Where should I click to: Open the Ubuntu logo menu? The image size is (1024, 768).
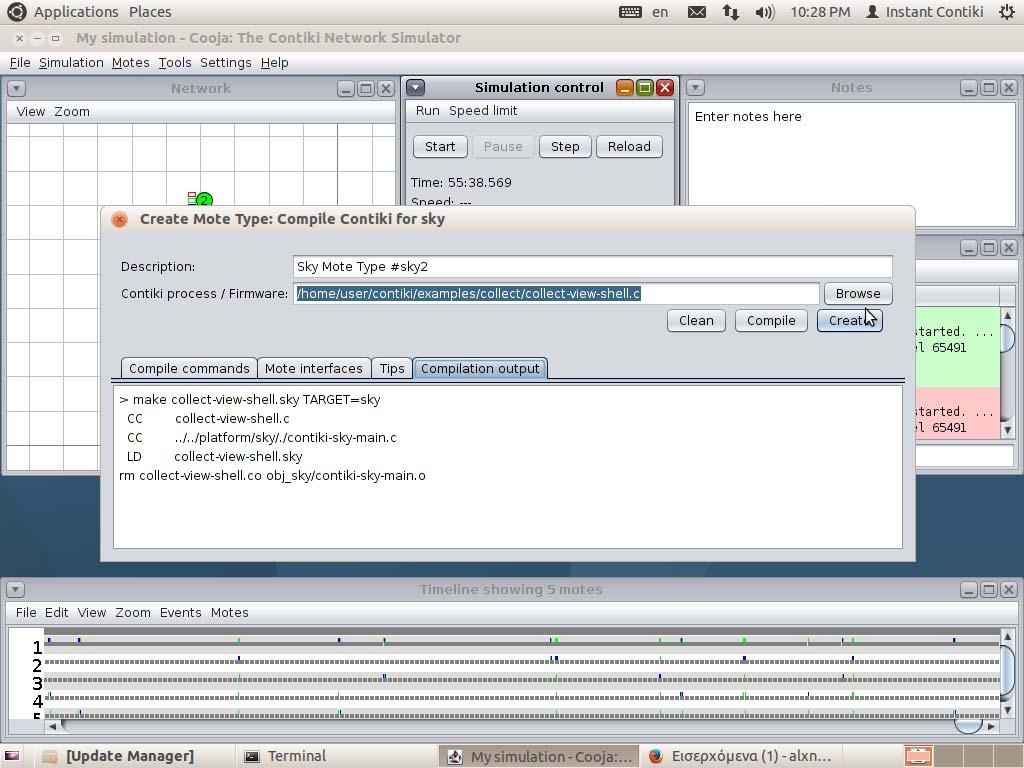coord(16,11)
